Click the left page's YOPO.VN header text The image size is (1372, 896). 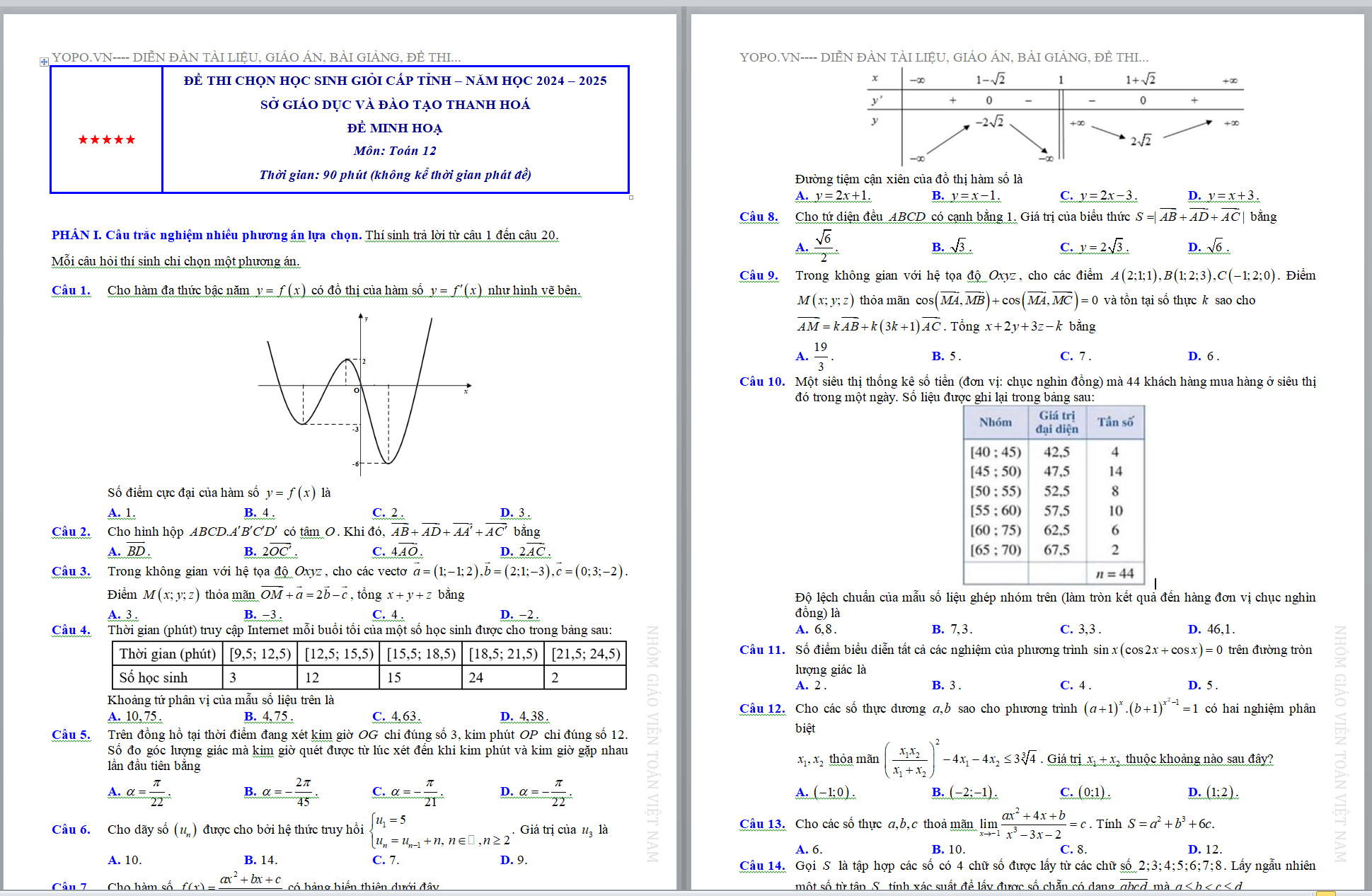[x=256, y=57]
